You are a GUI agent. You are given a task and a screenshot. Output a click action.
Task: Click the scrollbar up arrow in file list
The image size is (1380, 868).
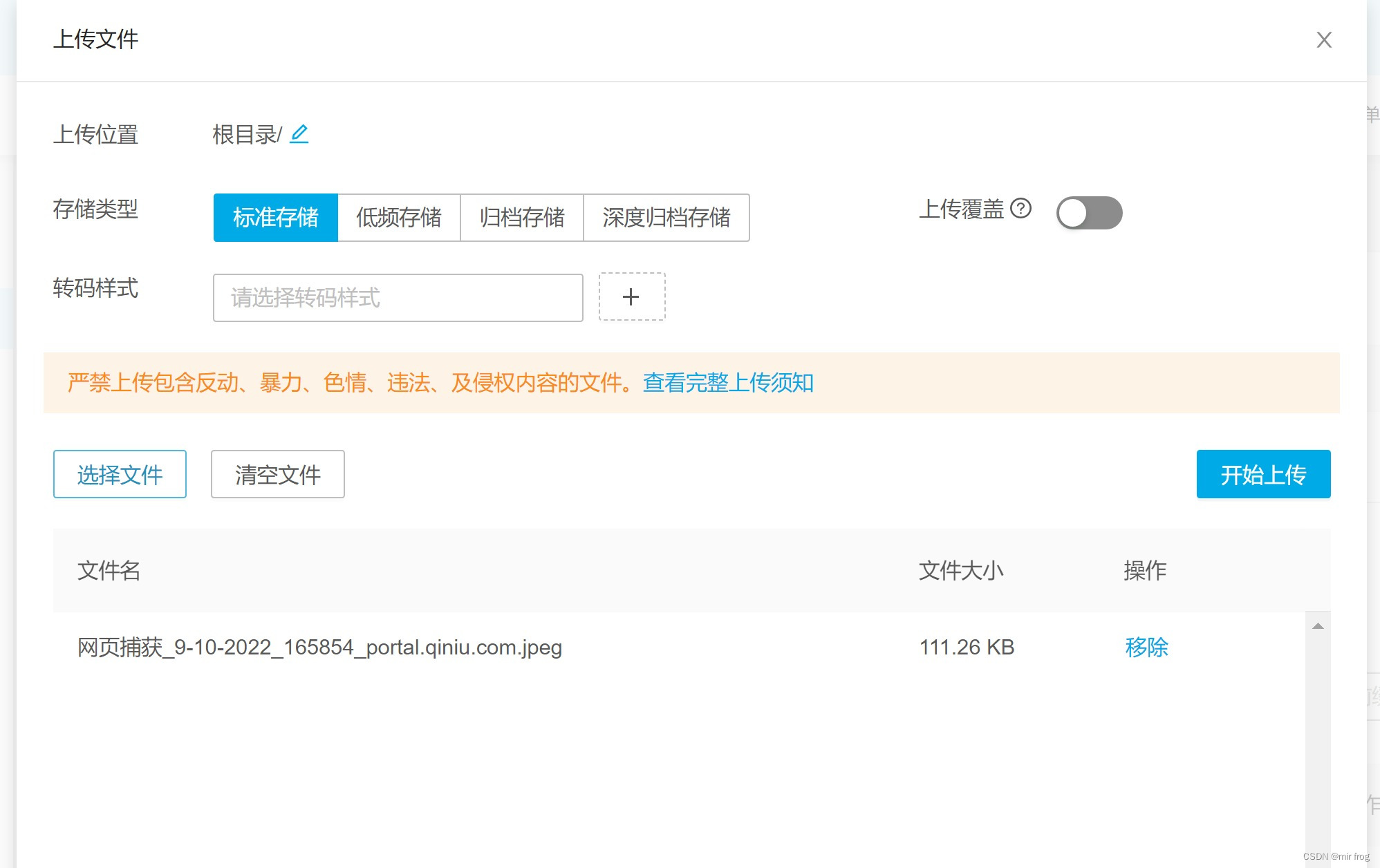tap(1318, 626)
